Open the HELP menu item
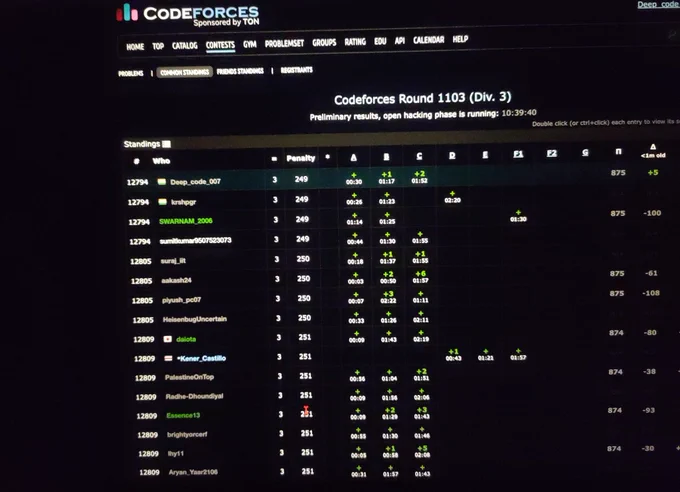 coord(460,39)
